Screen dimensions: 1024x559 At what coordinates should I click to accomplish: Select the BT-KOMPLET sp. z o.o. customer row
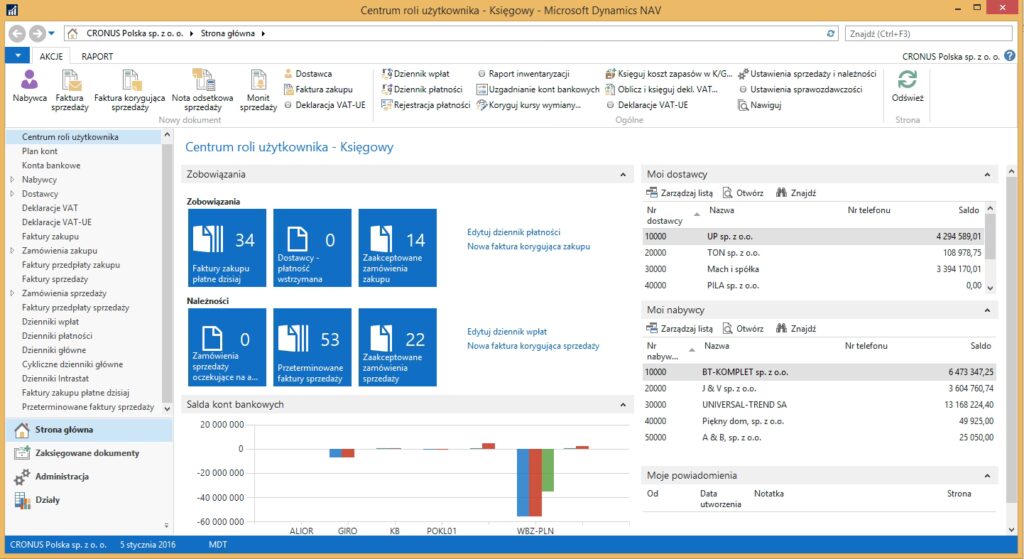click(x=744, y=372)
